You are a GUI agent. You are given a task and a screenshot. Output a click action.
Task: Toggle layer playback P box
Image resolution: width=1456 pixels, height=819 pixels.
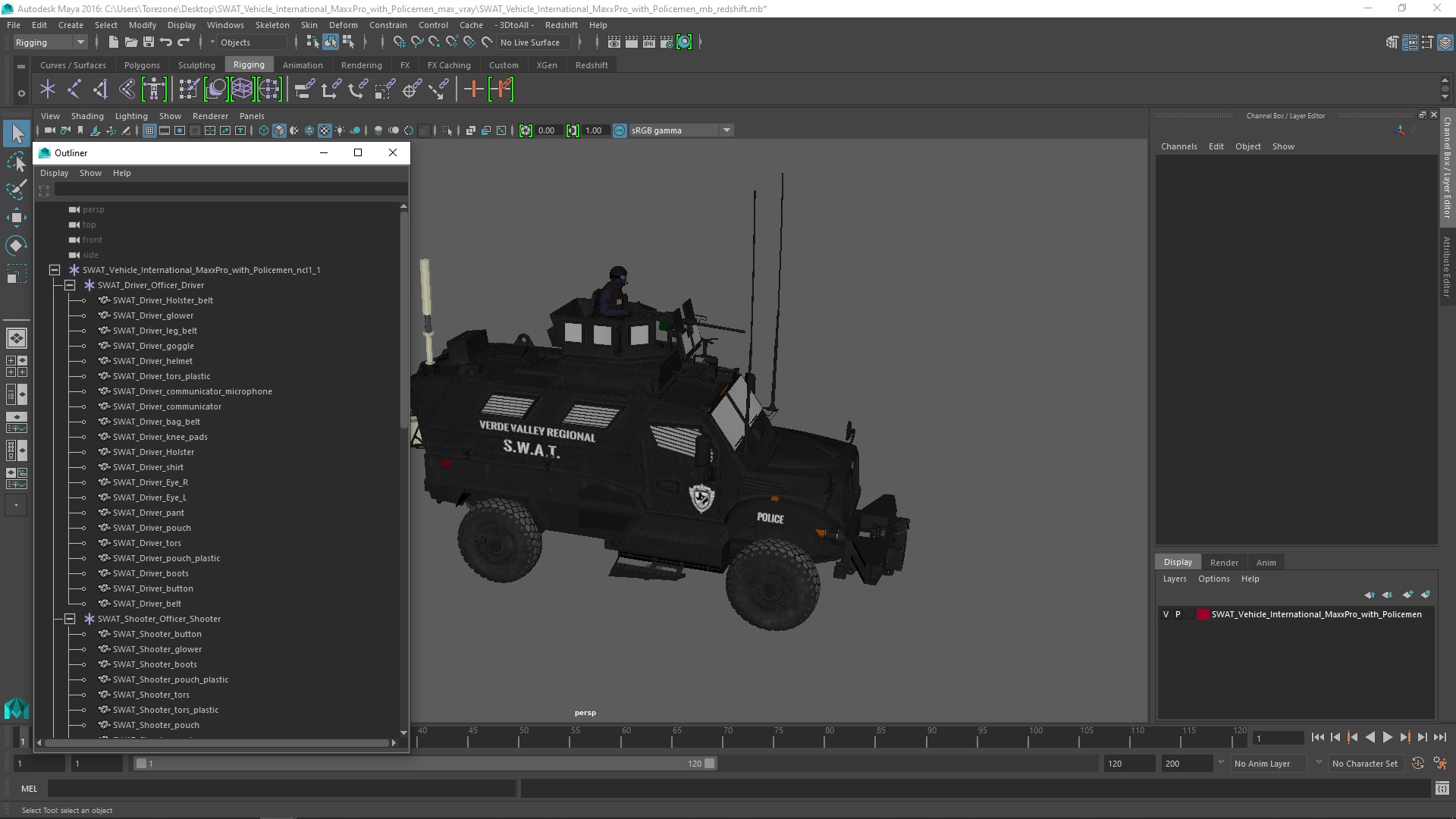tap(1178, 614)
